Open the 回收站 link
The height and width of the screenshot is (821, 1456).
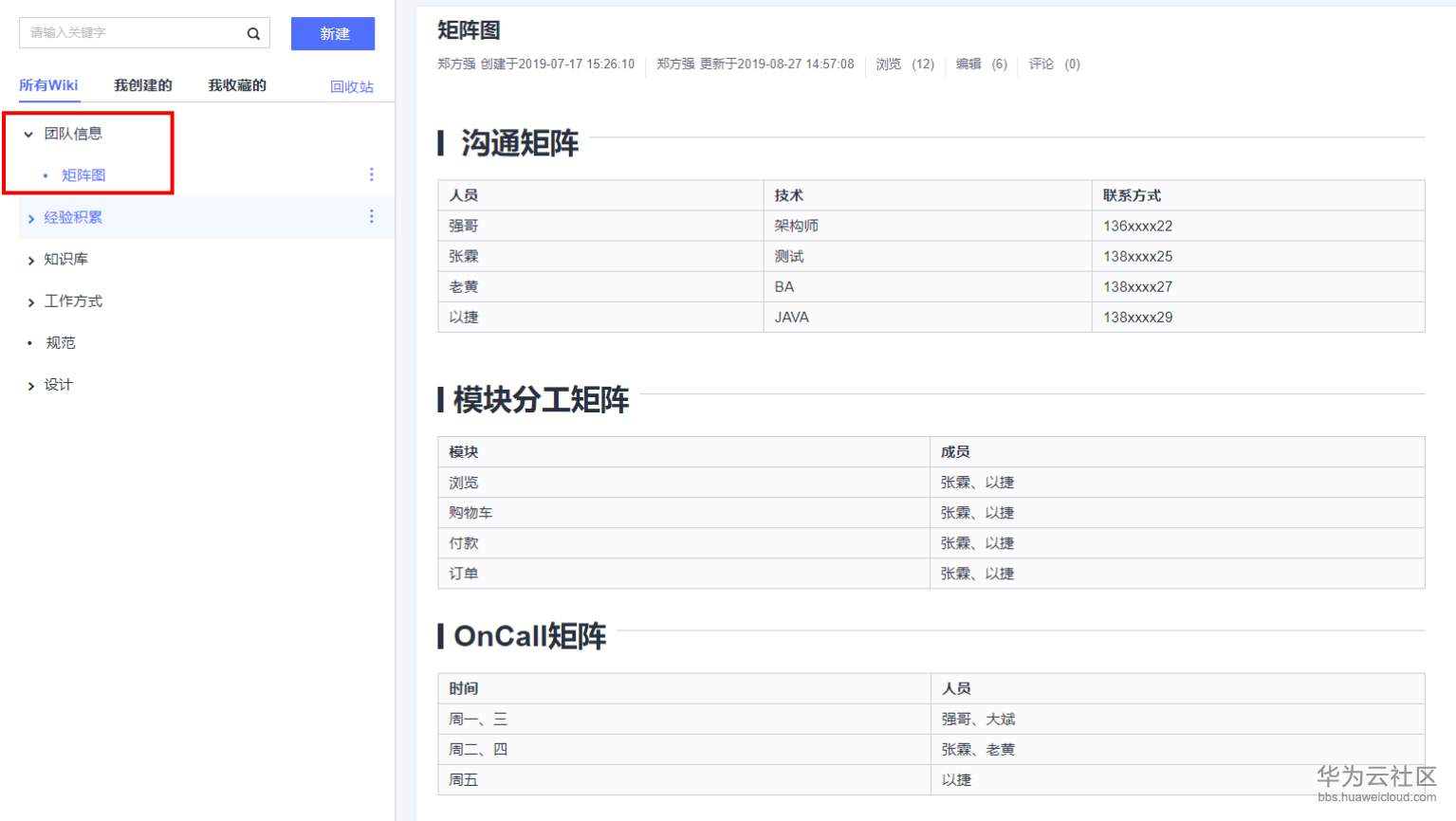tap(352, 86)
